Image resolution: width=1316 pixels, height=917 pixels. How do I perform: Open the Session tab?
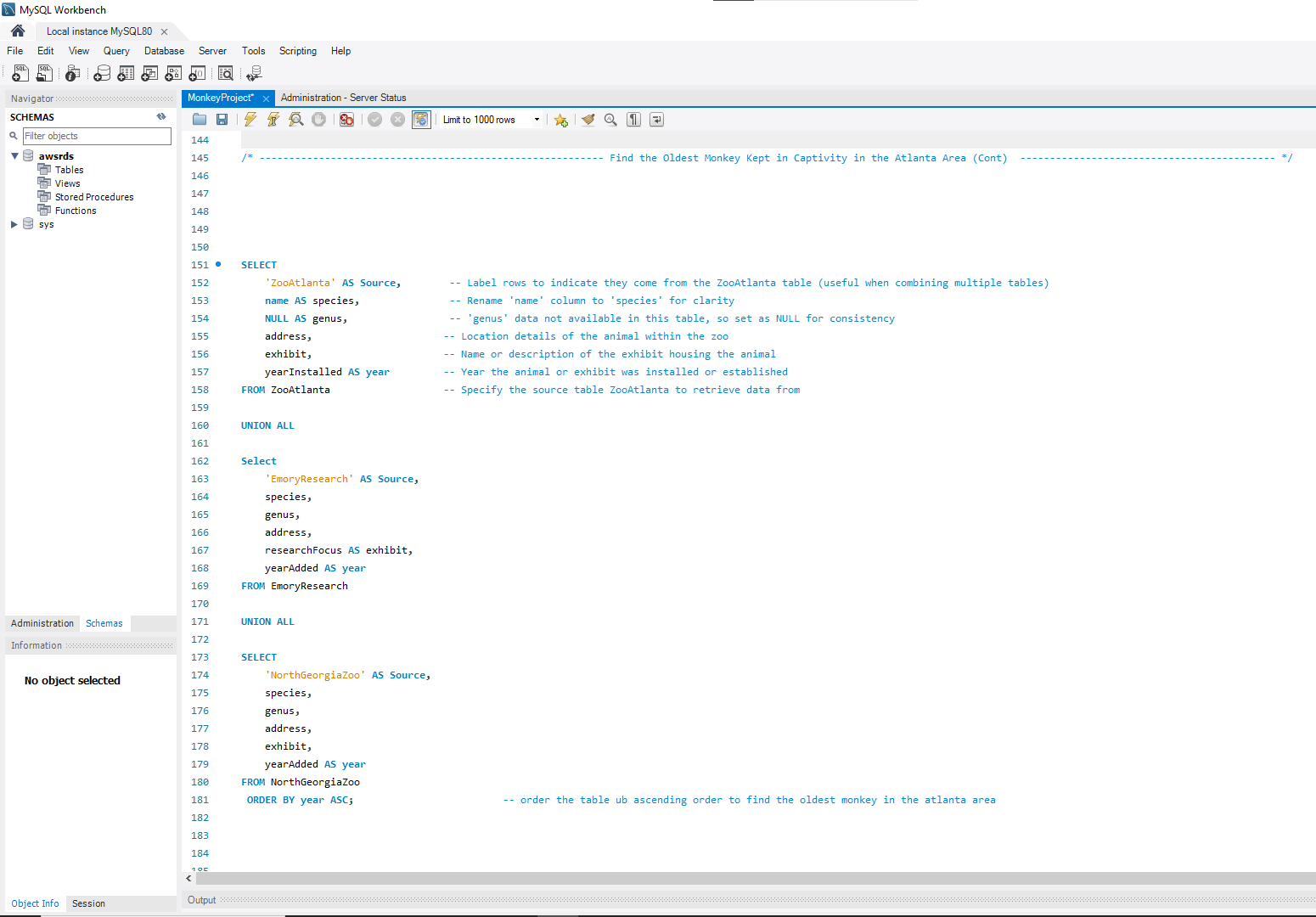coord(88,903)
